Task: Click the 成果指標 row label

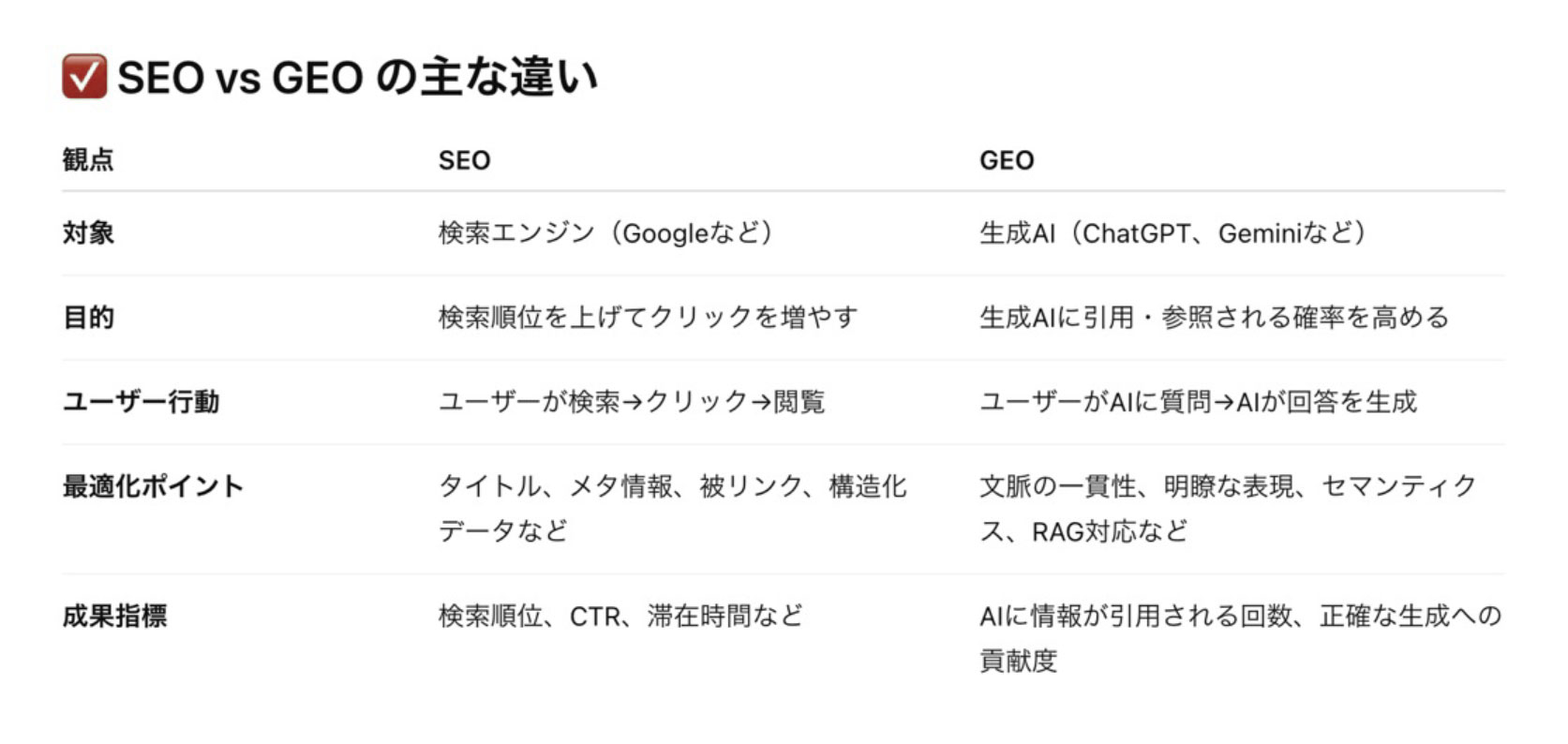Action: [x=114, y=616]
